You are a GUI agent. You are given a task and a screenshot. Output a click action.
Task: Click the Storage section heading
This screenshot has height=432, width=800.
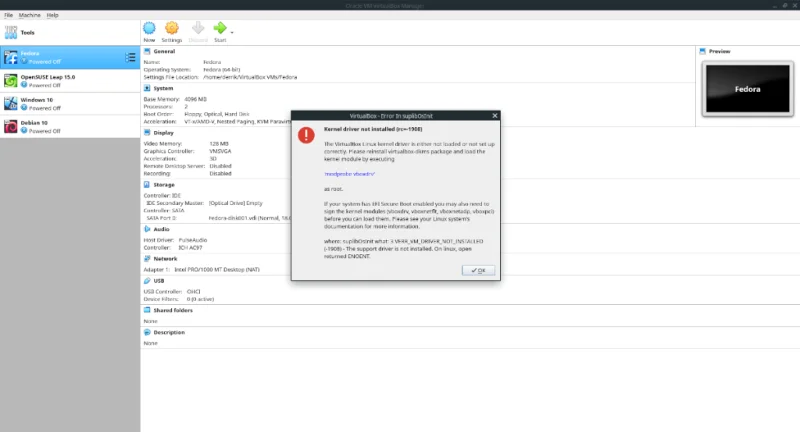tap(164, 185)
